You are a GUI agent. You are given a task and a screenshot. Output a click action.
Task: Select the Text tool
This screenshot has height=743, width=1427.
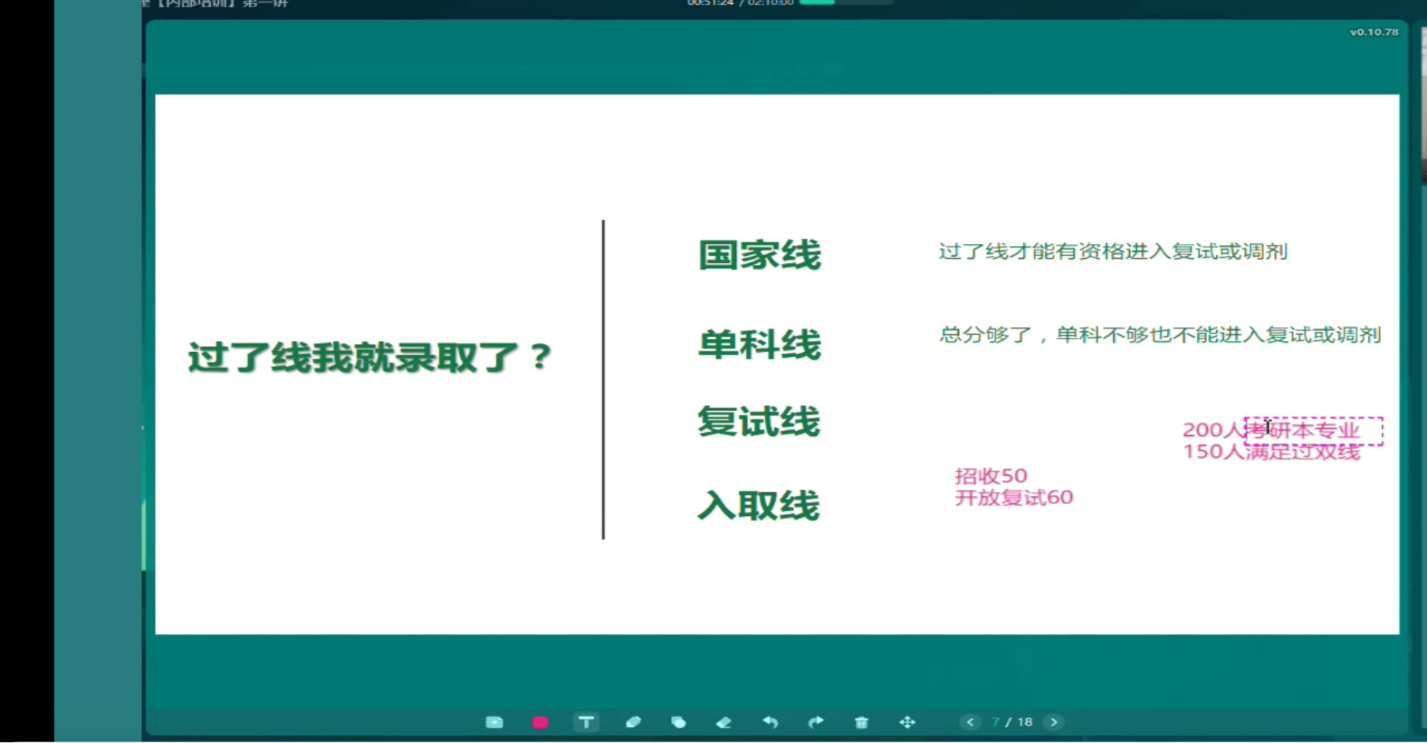tap(586, 722)
